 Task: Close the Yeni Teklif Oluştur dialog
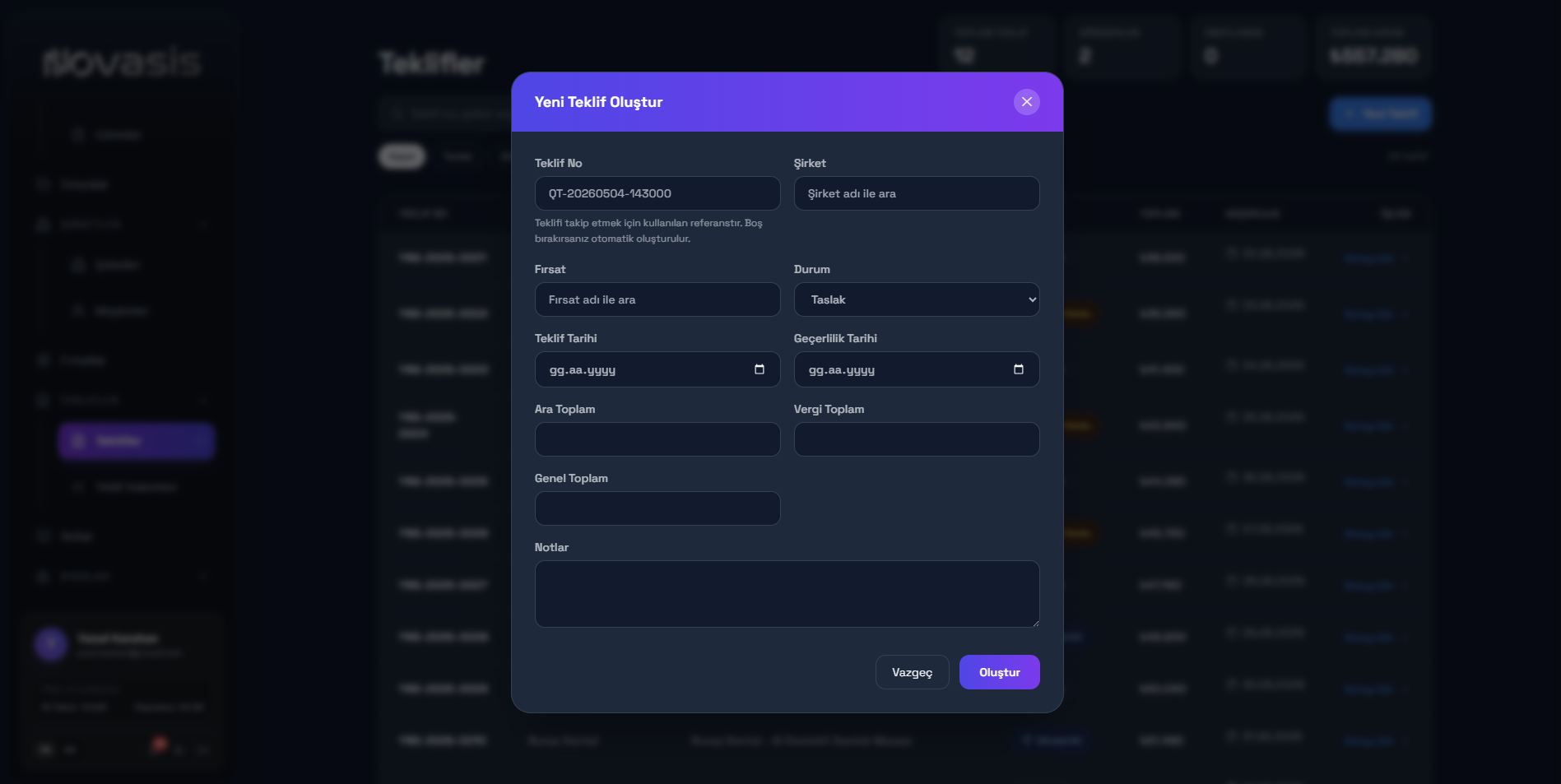(x=1026, y=102)
